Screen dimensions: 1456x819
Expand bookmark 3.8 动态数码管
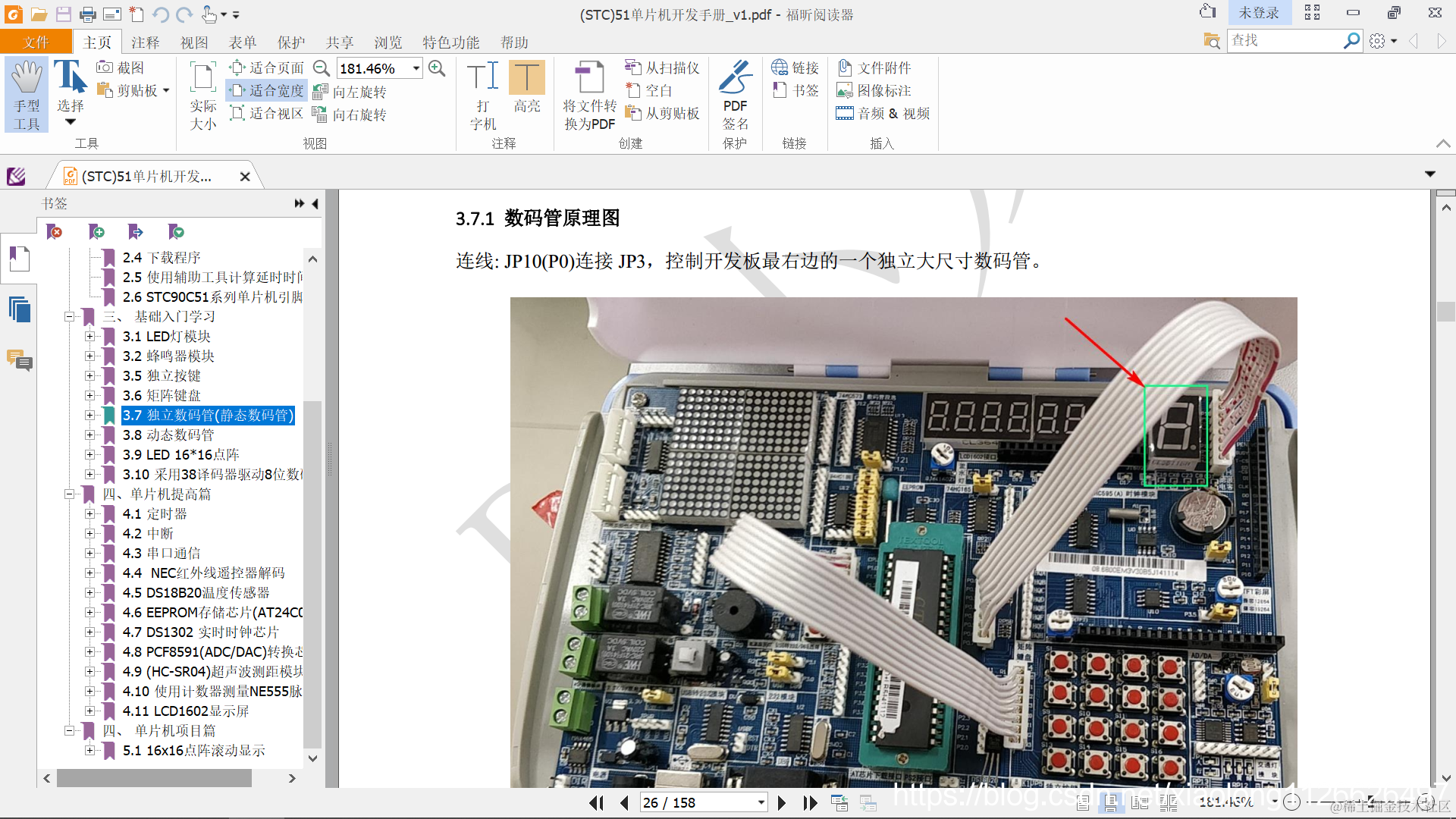[x=89, y=435]
